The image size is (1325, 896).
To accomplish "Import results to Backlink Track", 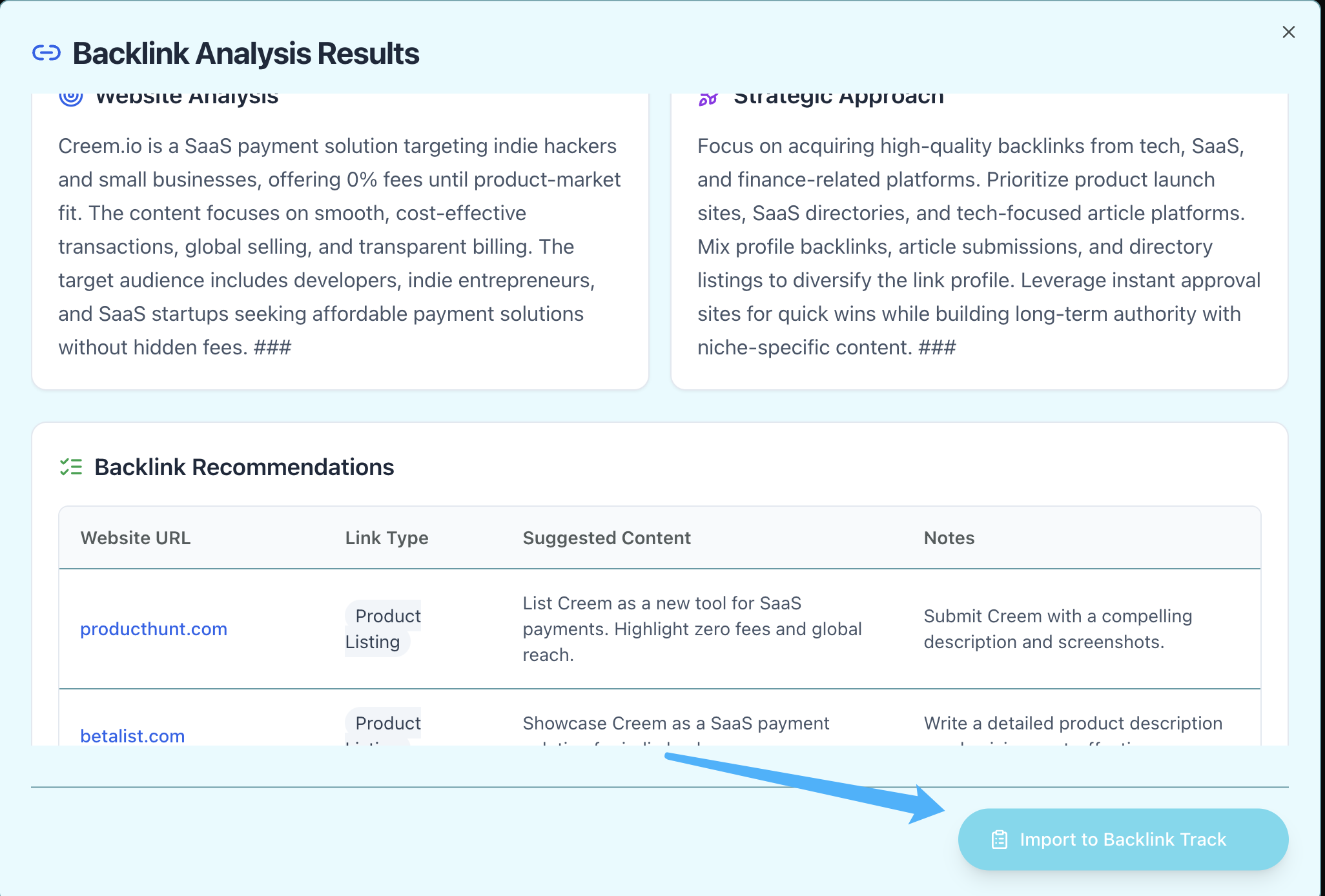I will point(1123,839).
